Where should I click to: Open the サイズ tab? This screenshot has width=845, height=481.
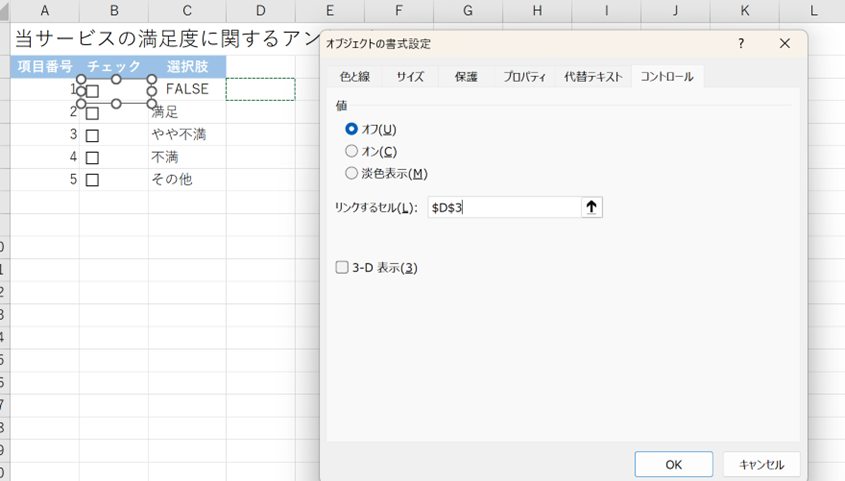tap(410, 77)
